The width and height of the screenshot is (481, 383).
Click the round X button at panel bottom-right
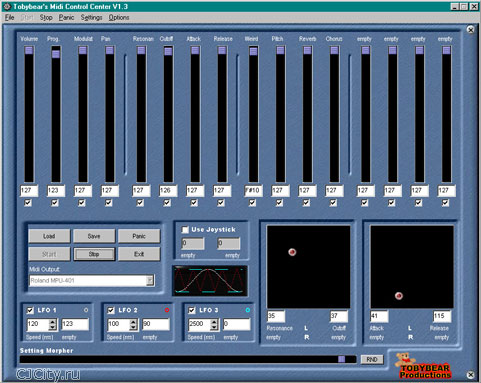470,375
